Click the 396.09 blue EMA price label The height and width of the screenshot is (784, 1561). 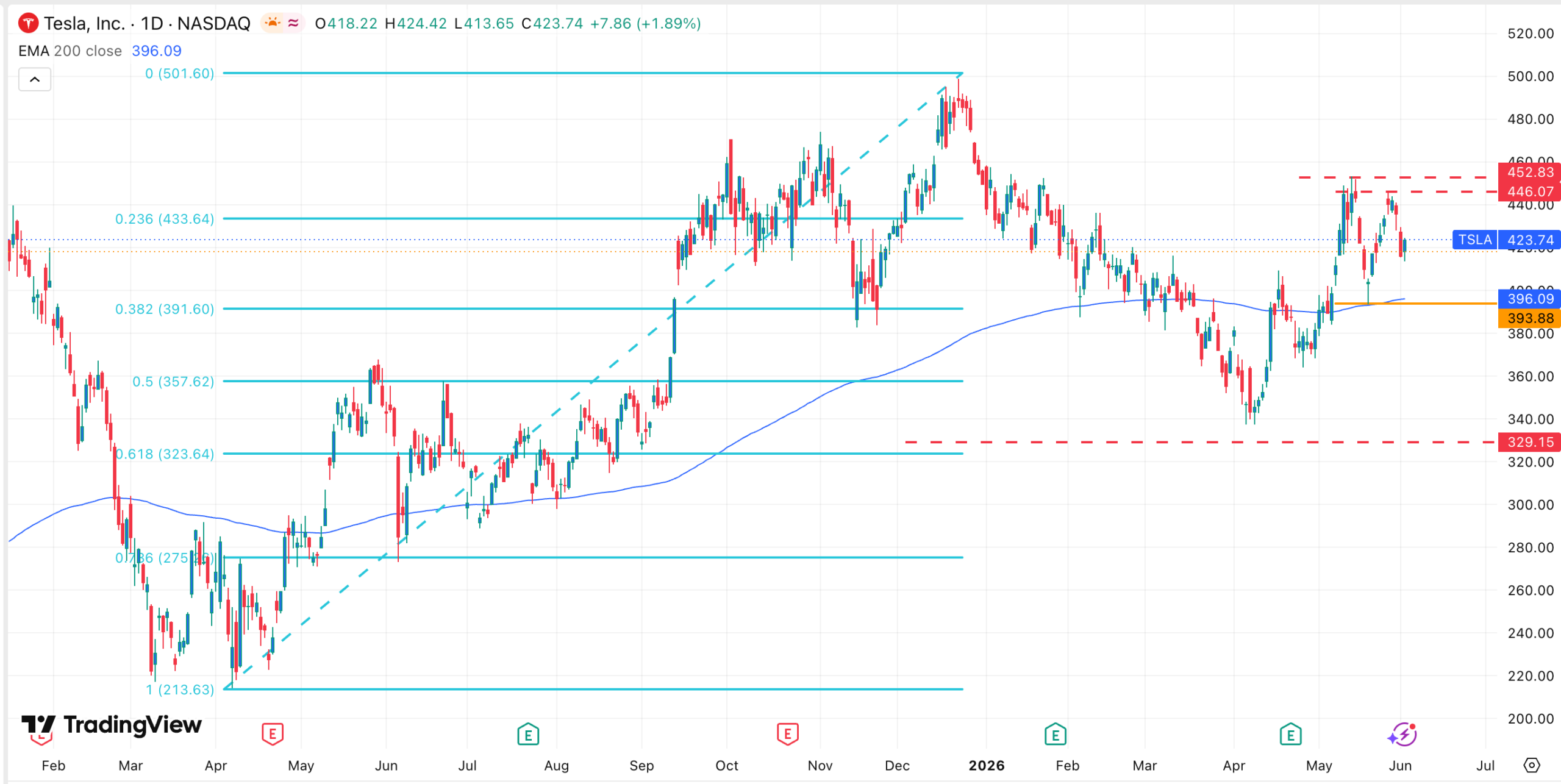point(1529,299)
